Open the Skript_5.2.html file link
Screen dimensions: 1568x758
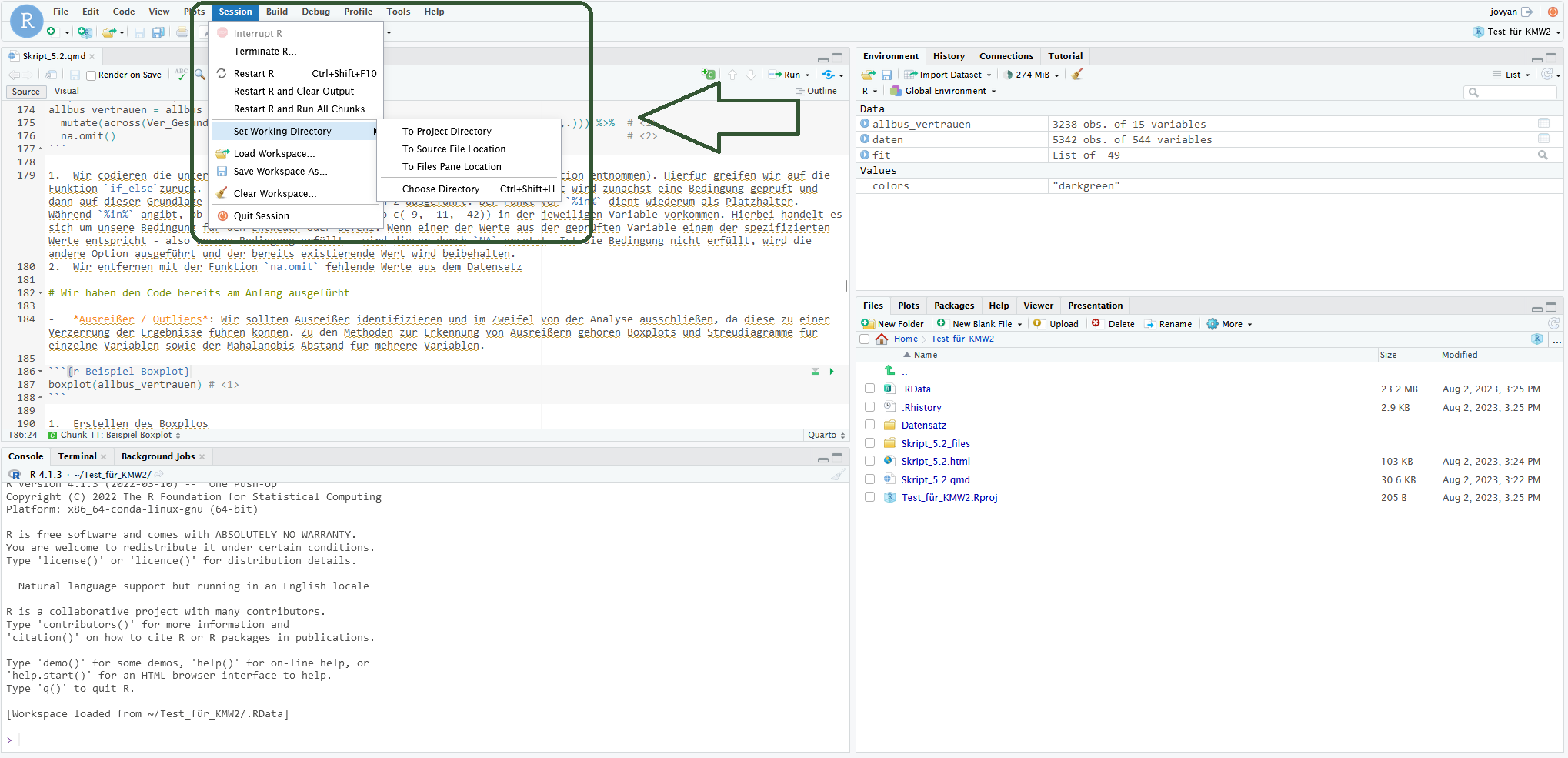coord(936,461)
